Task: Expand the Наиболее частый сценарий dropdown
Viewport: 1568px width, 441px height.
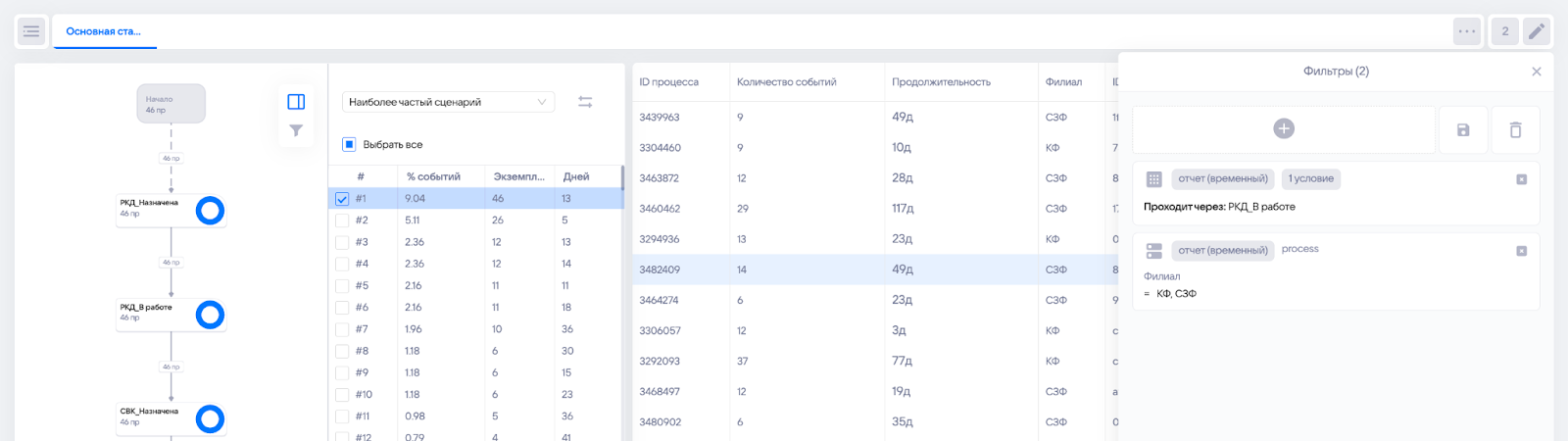Action: click(x=448, y=102)
